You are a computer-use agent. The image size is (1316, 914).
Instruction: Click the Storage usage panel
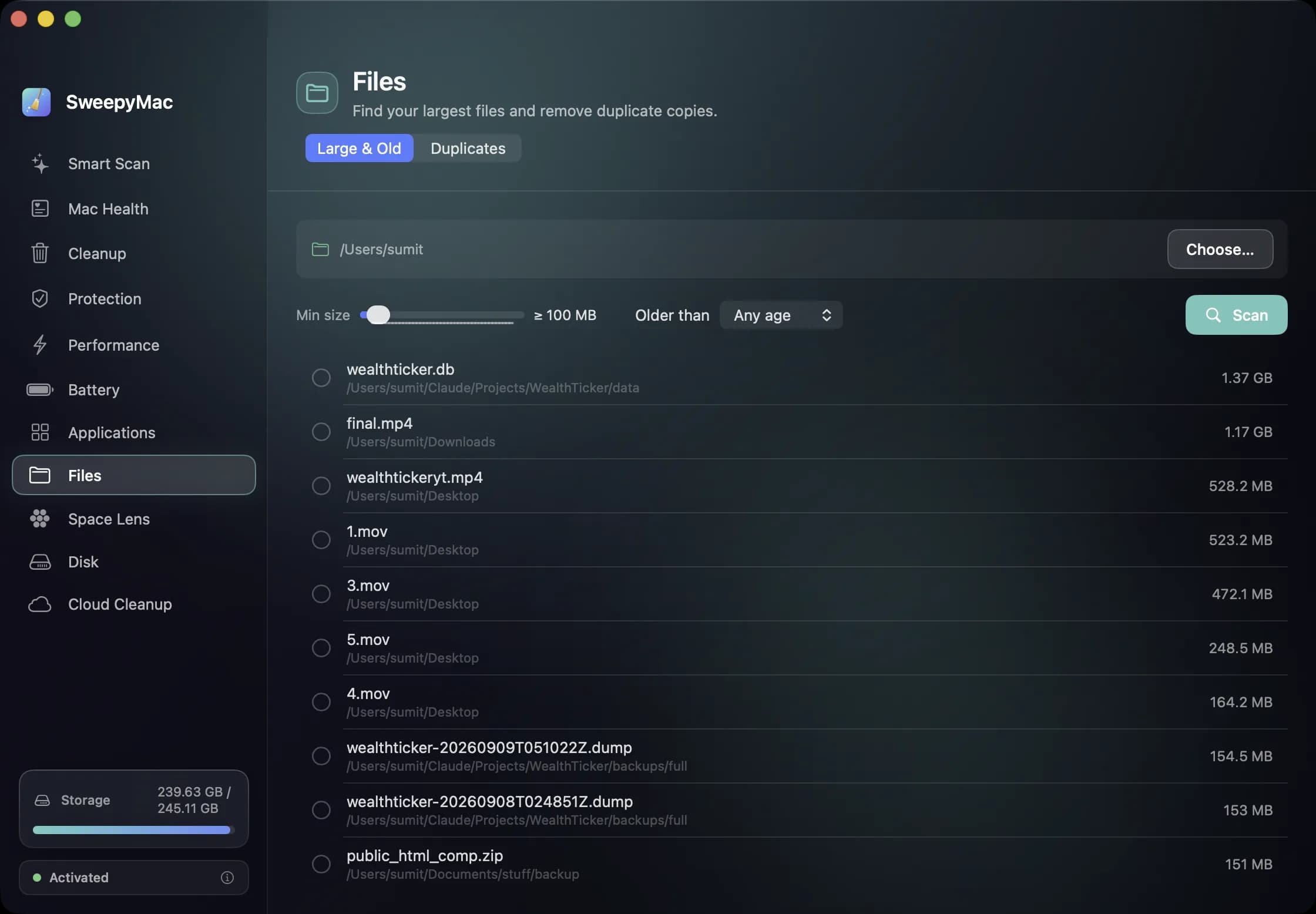coord(134,809)
